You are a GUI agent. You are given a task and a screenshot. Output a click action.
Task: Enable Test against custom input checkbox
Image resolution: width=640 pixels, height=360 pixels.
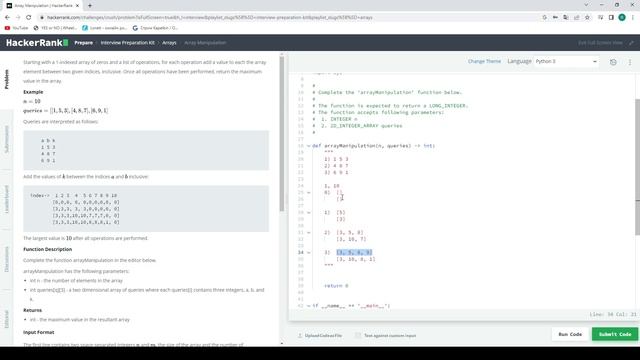point(358,336)
